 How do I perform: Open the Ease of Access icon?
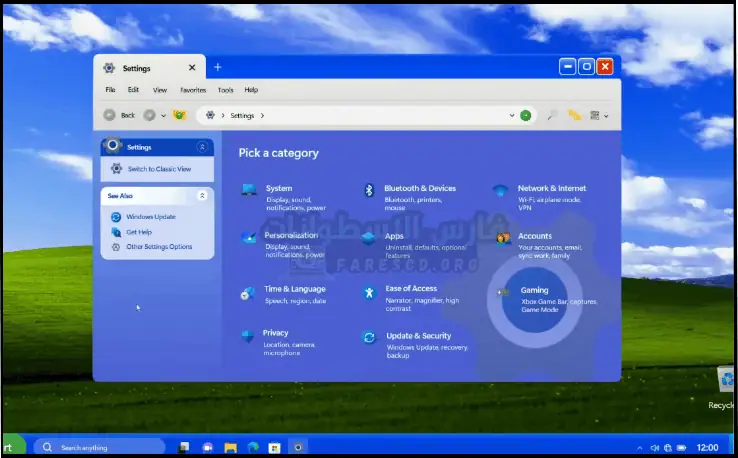[369, 293]
